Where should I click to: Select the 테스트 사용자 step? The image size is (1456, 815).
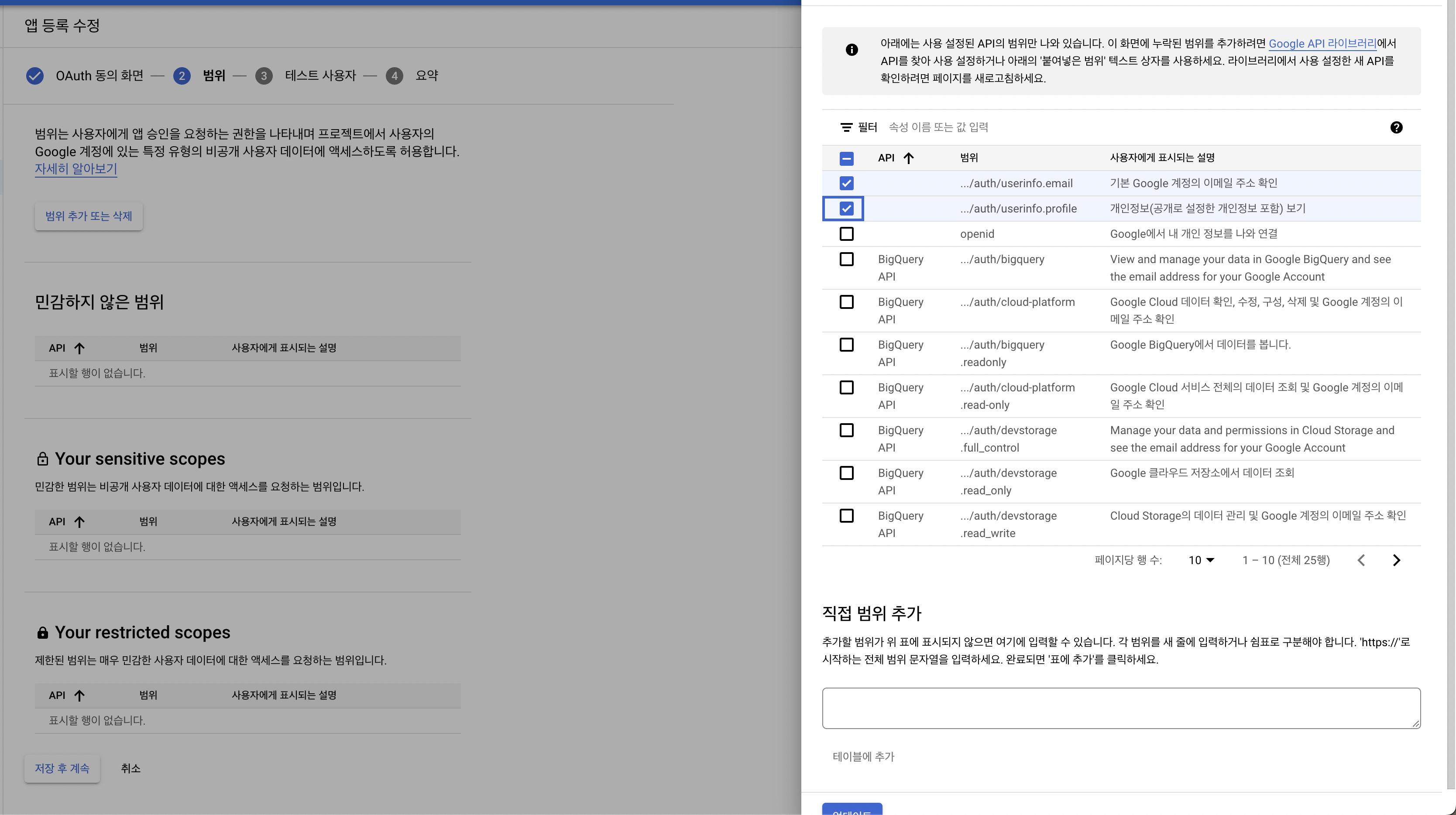tap(320, 76)
